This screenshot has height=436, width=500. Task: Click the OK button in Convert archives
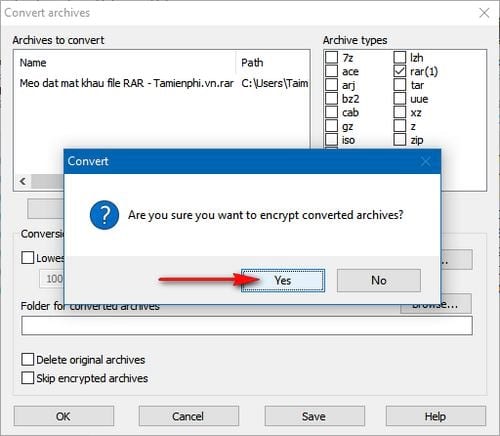point(64,416)
